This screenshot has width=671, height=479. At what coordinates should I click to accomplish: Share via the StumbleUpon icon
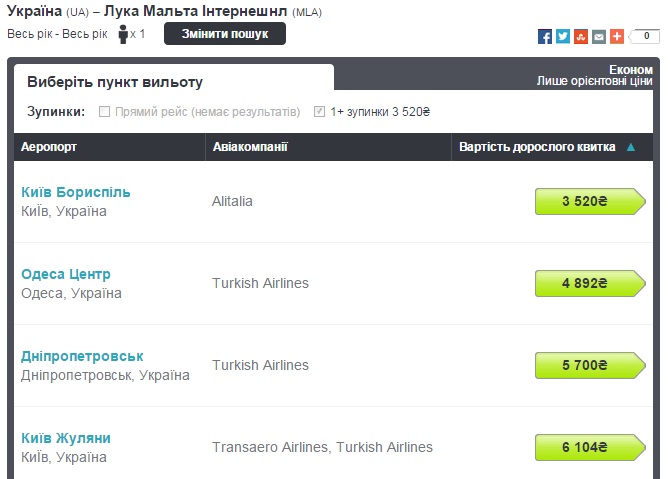point(581,37)
